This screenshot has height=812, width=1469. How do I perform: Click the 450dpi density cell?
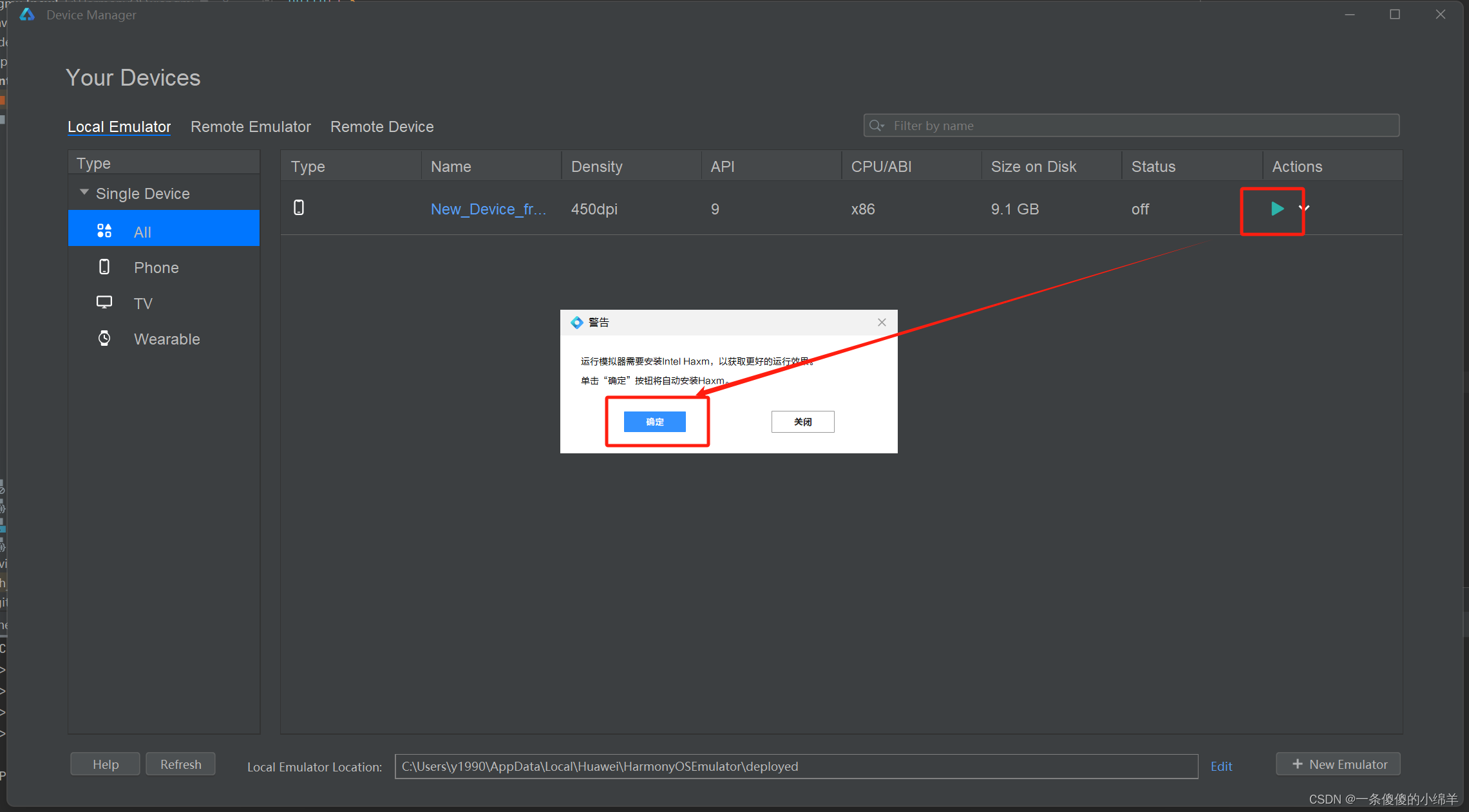594,209
